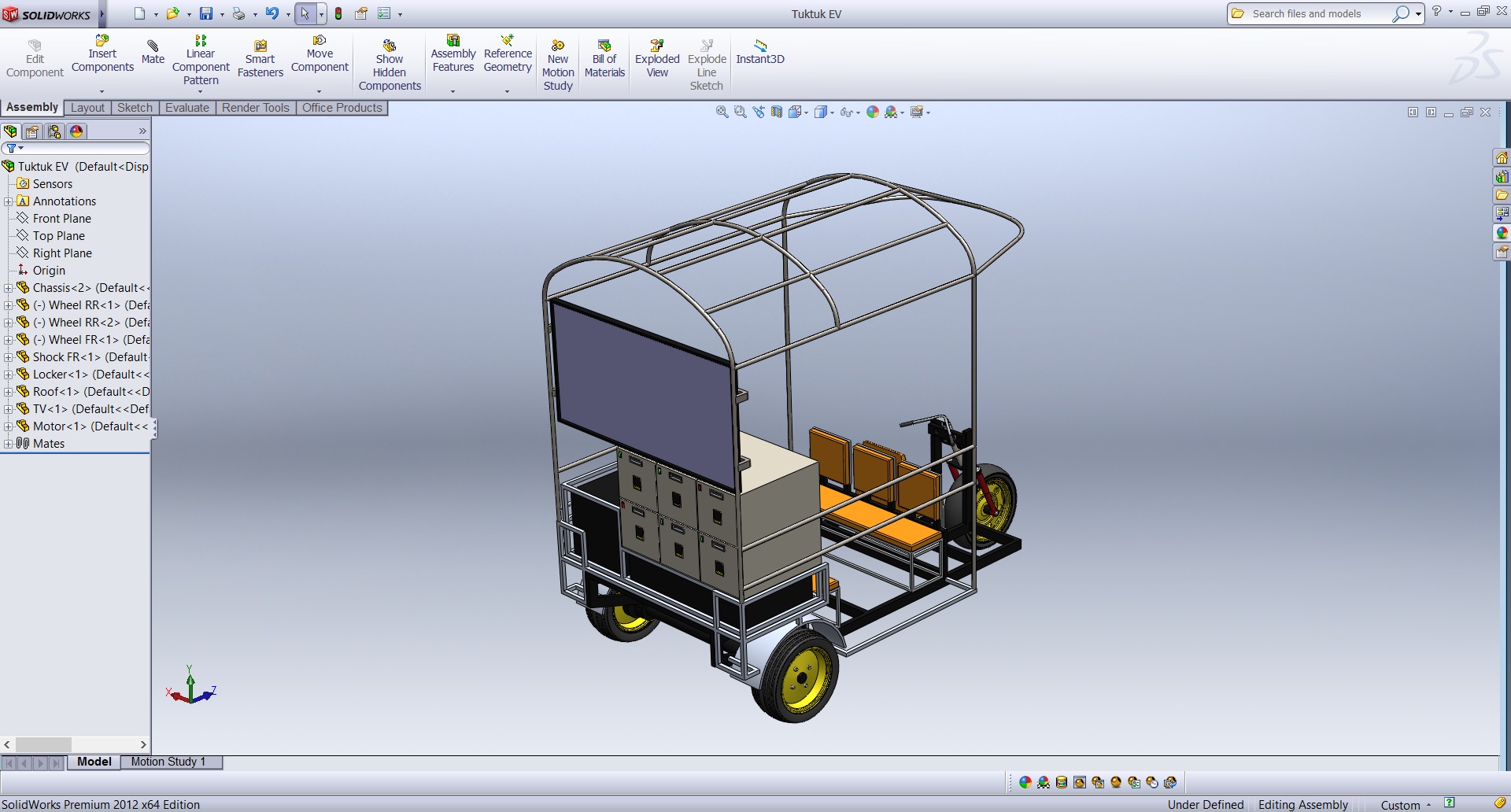Expand the Mates folder node
1511x812 pixels.
8,444
